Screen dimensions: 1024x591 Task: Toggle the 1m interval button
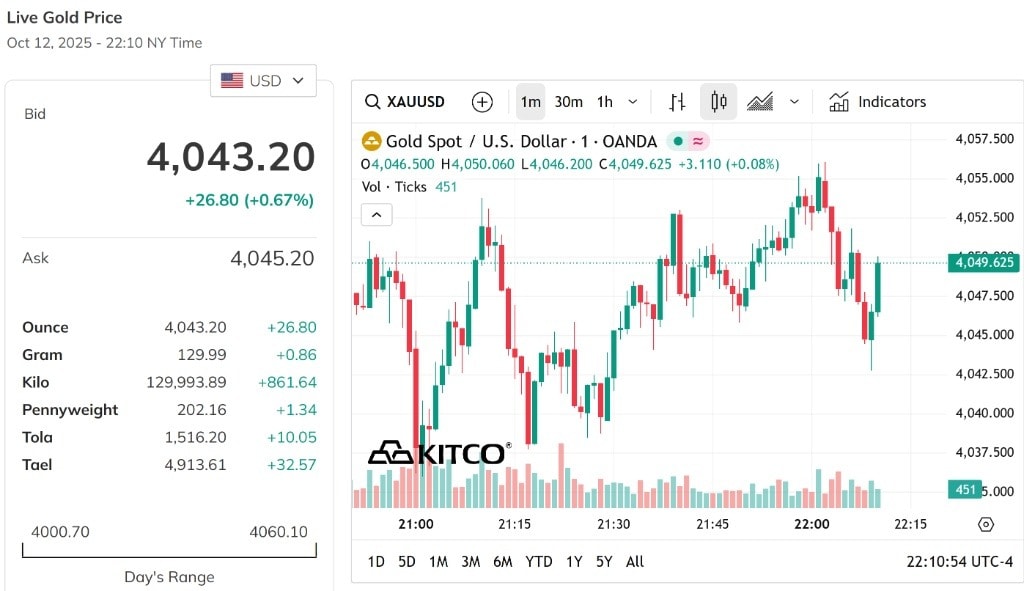coord(530,102)
